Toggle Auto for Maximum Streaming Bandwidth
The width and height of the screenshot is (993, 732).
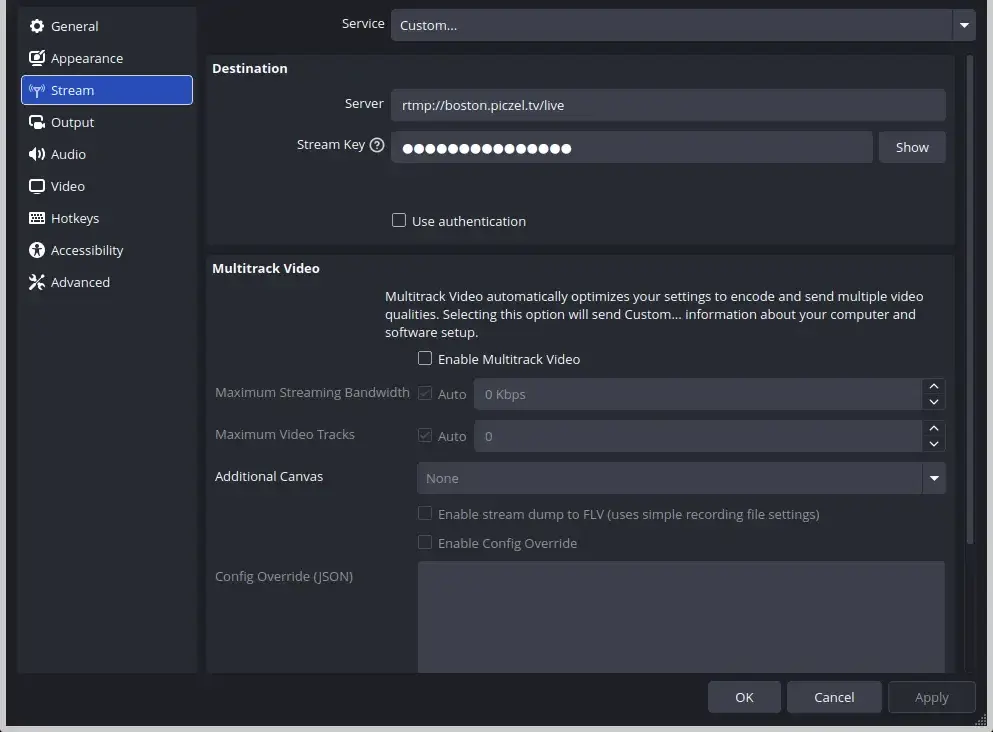[x=425, y=393]
